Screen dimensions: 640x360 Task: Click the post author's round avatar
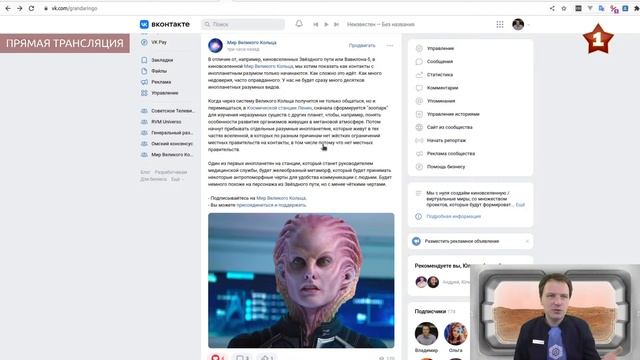coord(215,45)
